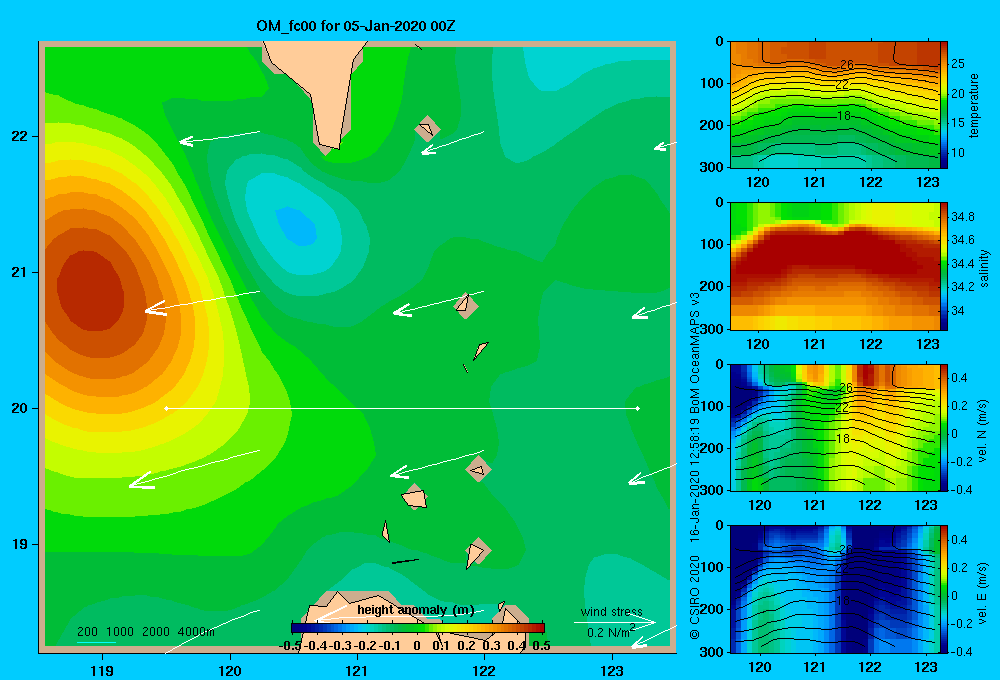Click the main map longitude label 122
This screenshot has width=1000, height=680.
pos(484,670)
